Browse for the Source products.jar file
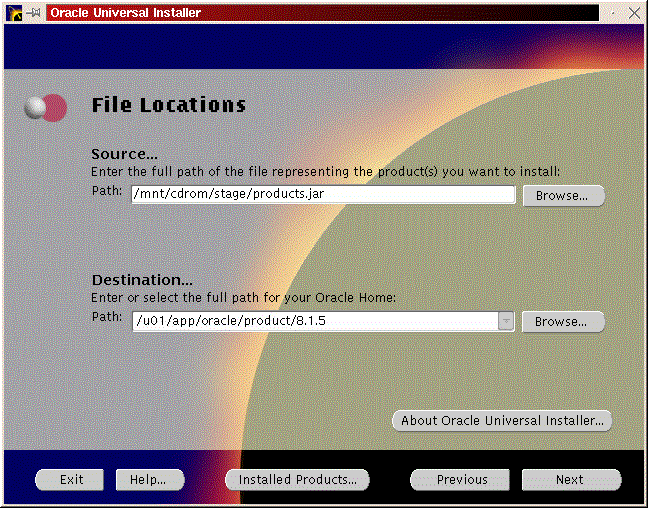This screenshot has height=508, width=648. pos(563,195)
